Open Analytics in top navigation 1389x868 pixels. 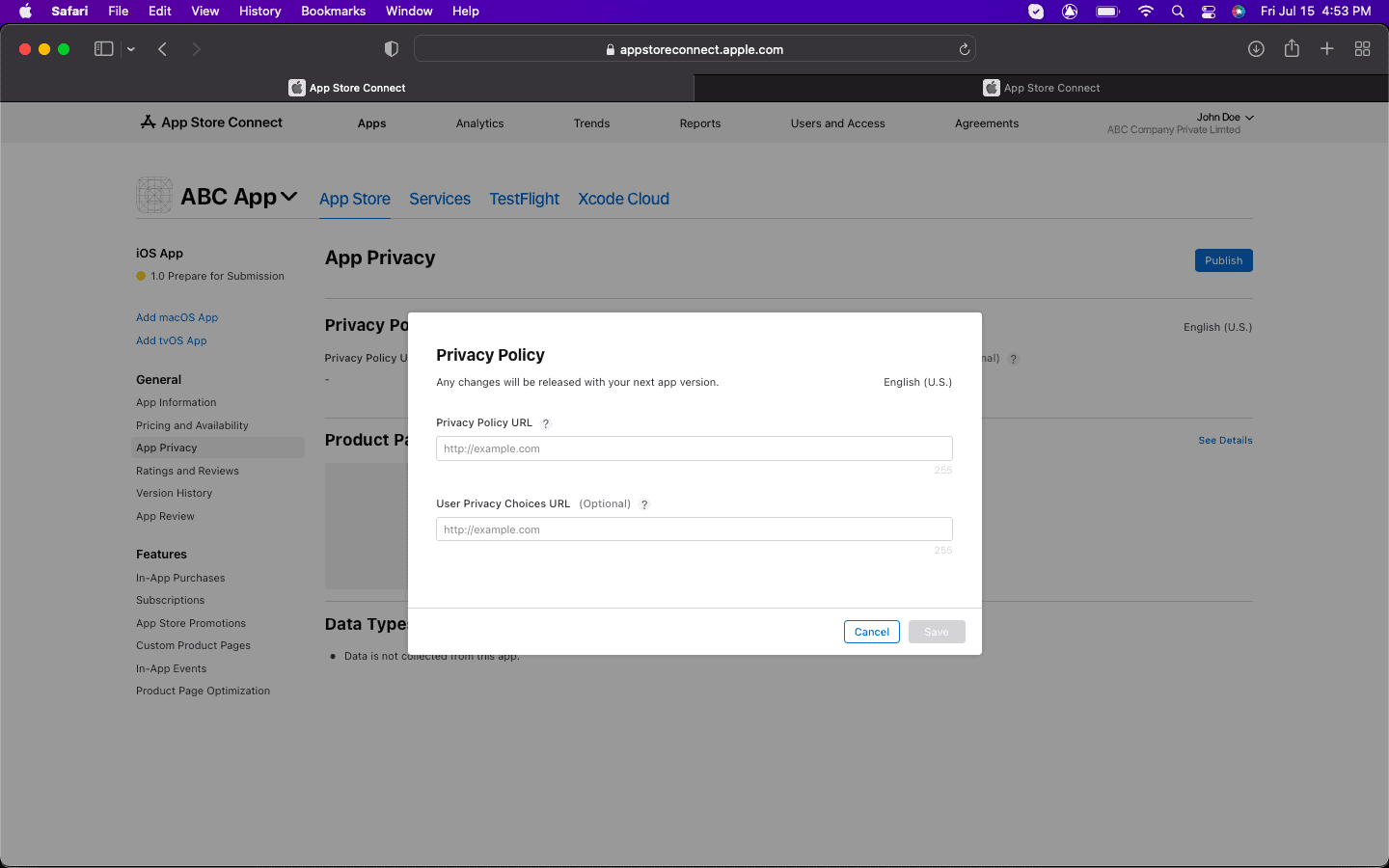coord(479,123)
